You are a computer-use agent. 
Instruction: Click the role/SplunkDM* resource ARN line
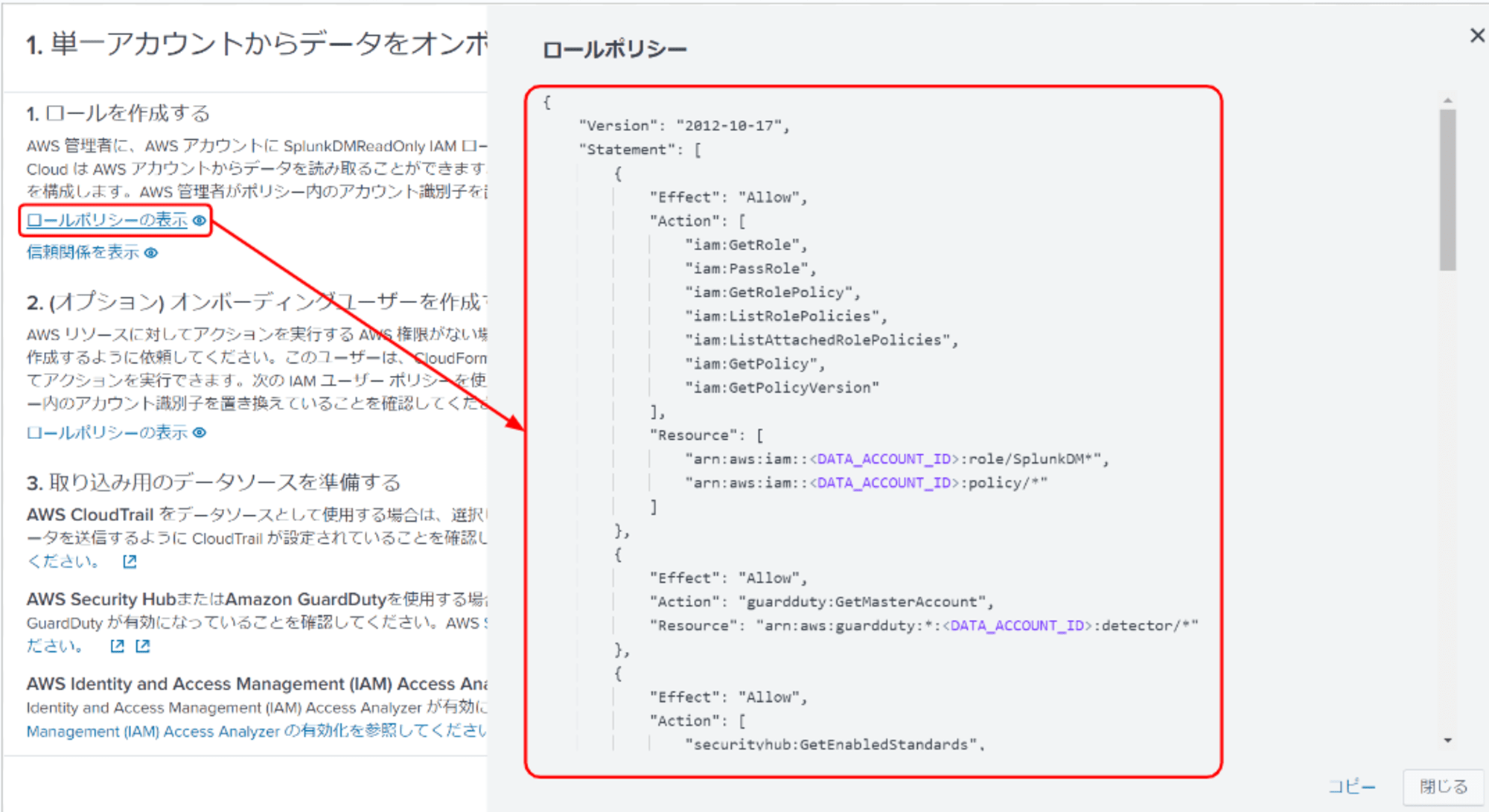point(897,459)
